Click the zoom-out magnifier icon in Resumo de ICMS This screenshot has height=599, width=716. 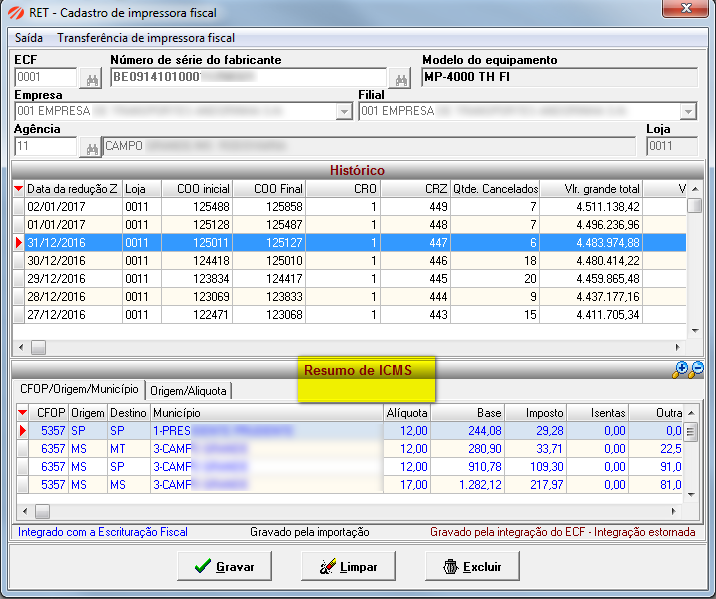696,369
